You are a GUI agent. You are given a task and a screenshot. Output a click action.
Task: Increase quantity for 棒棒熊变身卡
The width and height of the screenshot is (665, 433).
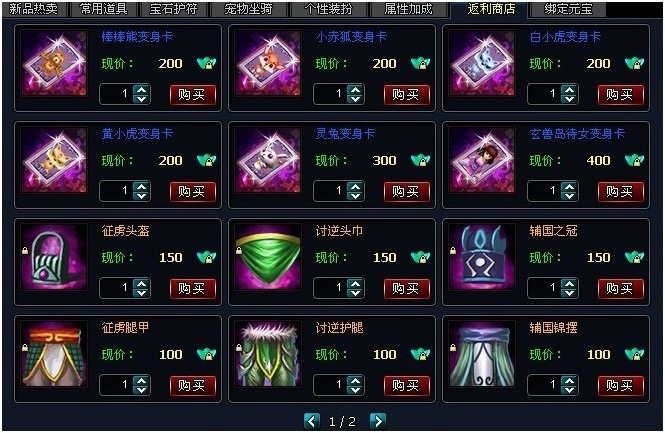point(141,90)
